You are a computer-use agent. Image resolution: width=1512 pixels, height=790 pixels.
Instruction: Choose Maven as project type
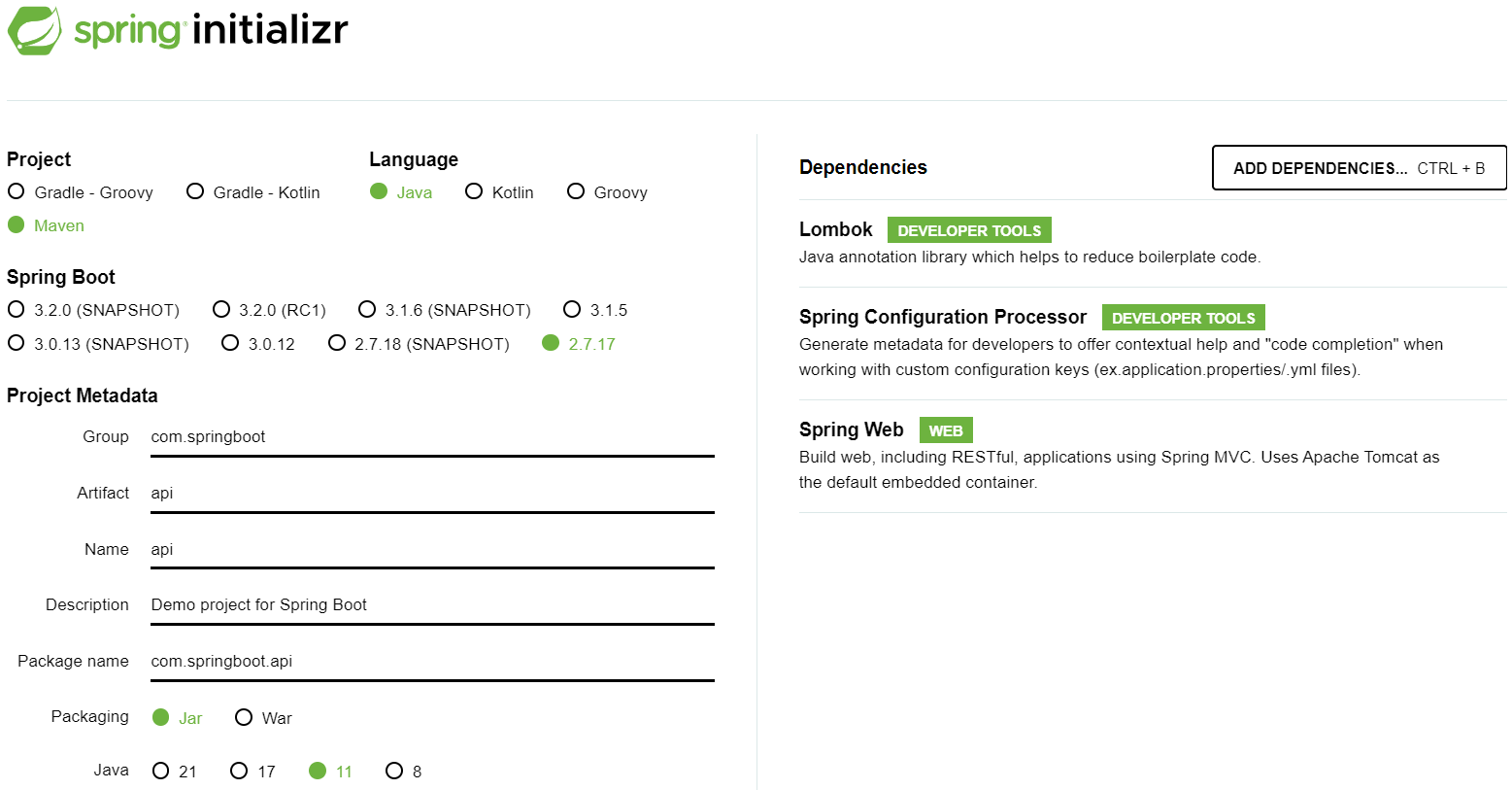pyautogui.click(x=46, y=225)
